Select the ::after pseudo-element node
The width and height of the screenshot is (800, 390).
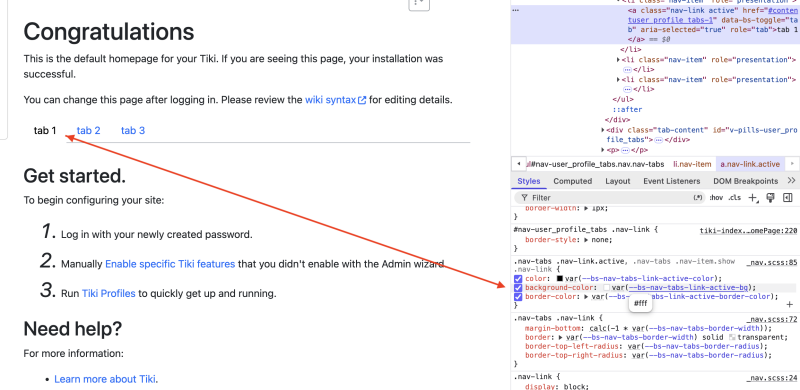pyautogui.click(x=627, y=110)
